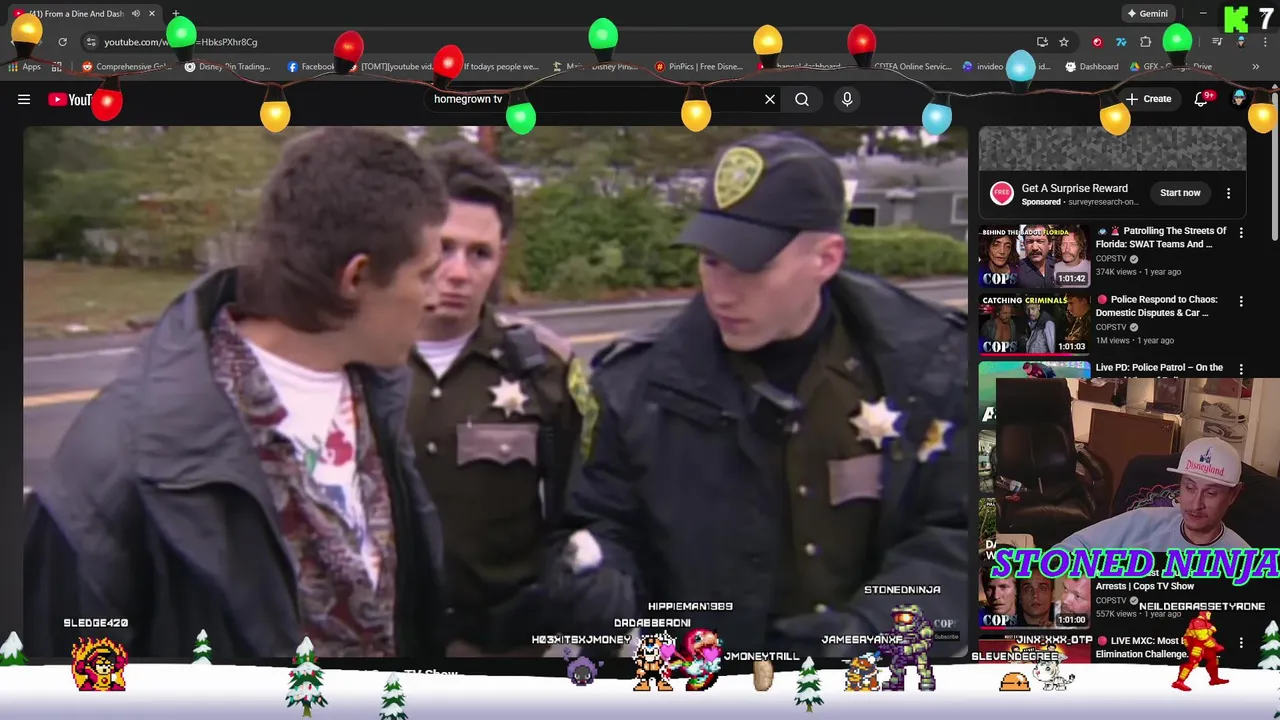The image size is (1280, 720).
Task: Open a new browser tab
Action: tap(175, 14)
